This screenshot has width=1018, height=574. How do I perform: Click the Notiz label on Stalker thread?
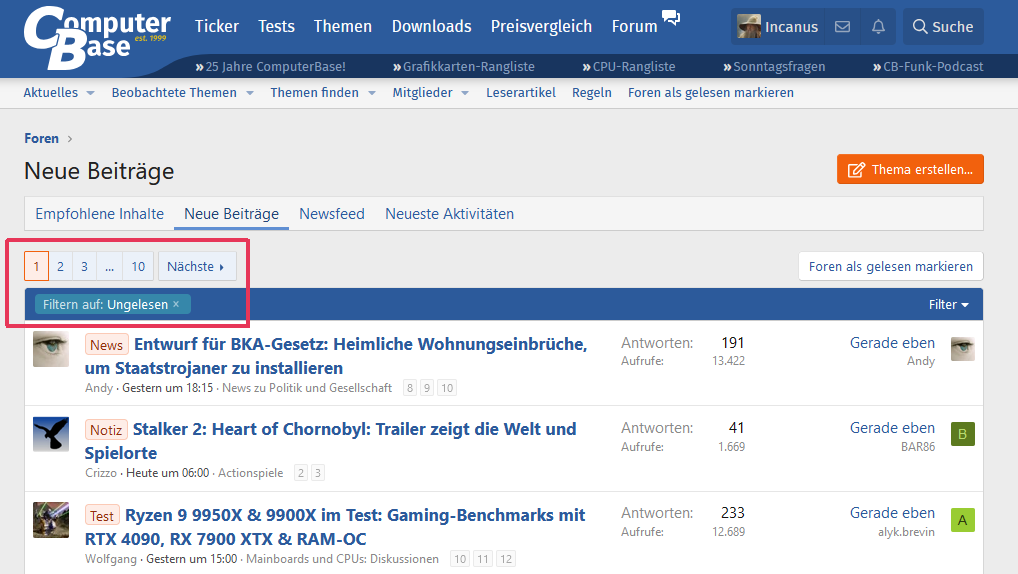tap(106, 430)
